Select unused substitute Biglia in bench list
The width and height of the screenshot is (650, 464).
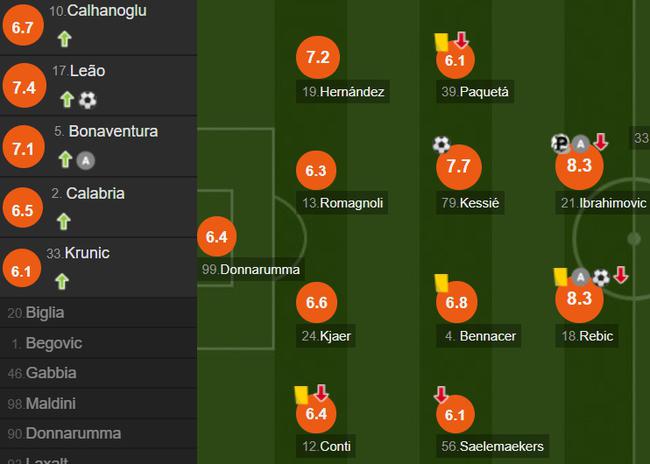point(98,313)
